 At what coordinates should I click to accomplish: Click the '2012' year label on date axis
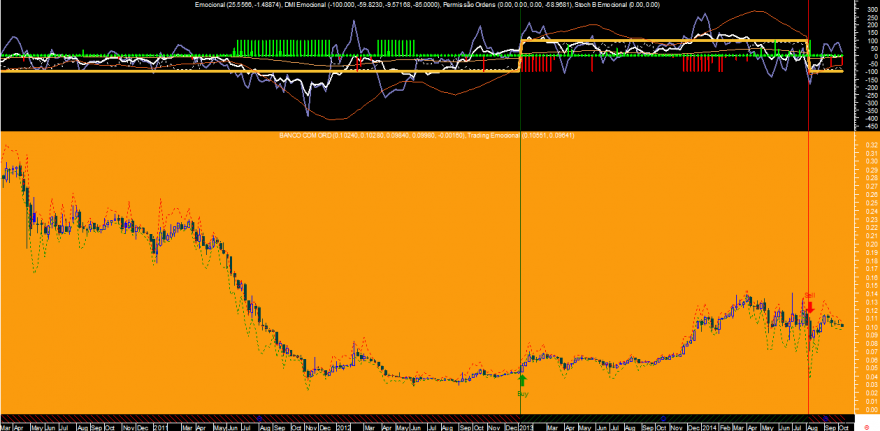pyautogui.click(x=343, y=428)
